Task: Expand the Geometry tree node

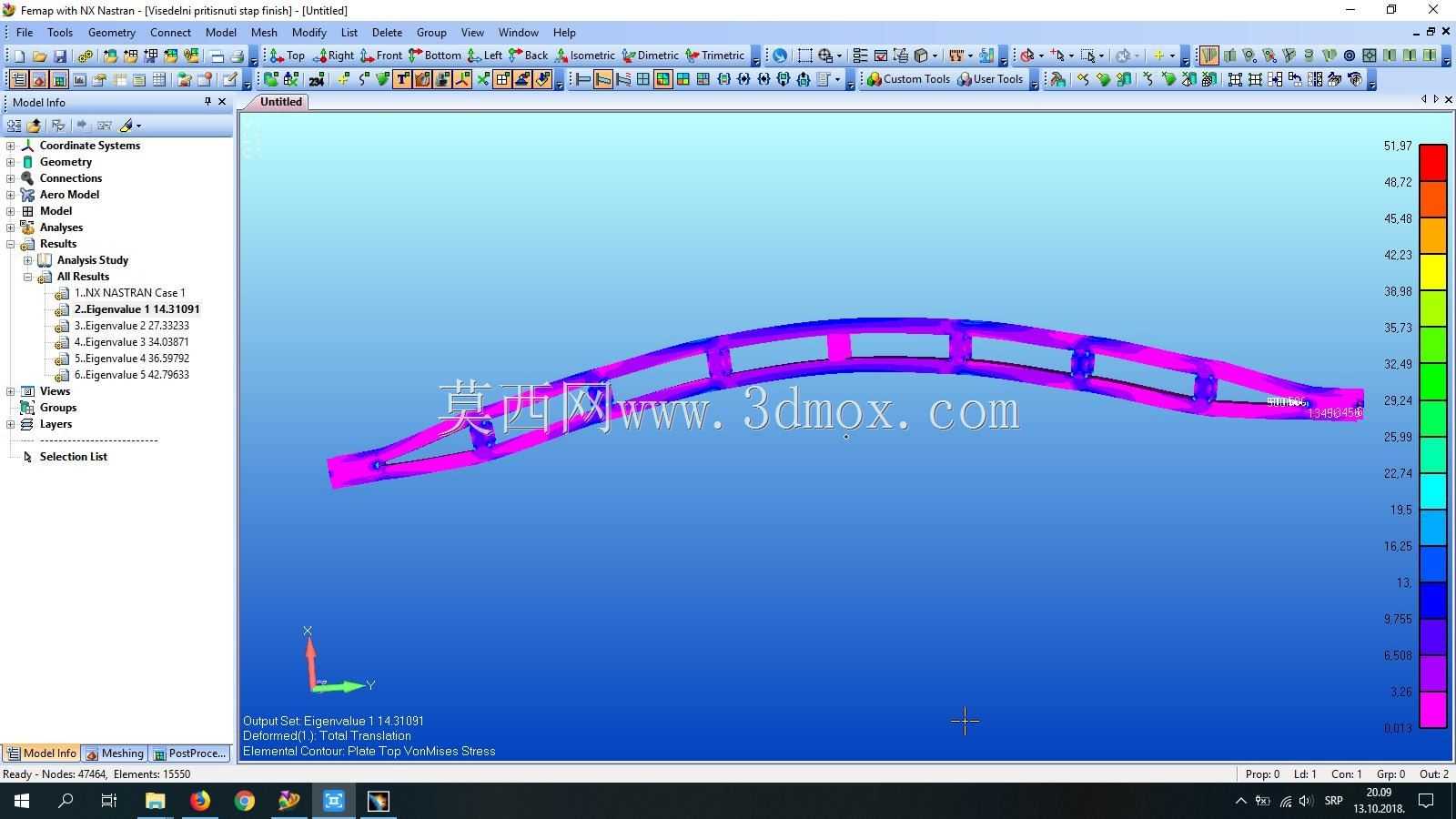Action: coord(10,162)
